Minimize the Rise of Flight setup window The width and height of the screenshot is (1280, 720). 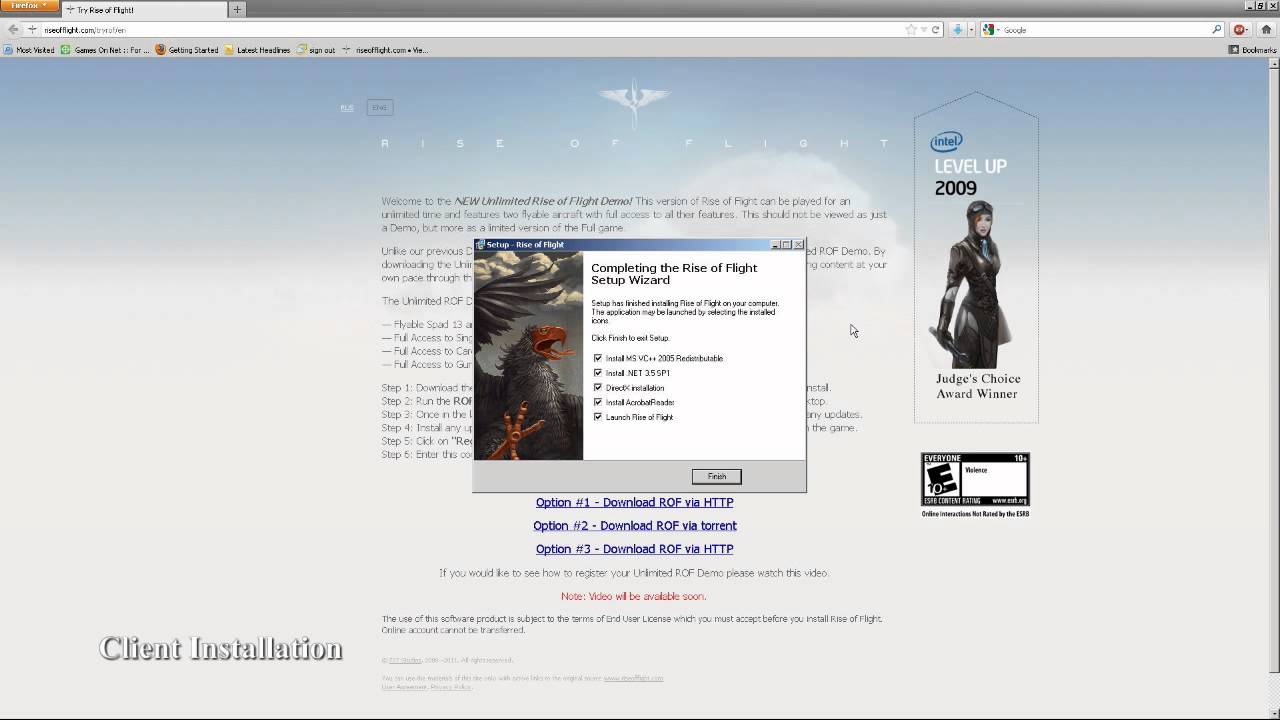775,244
